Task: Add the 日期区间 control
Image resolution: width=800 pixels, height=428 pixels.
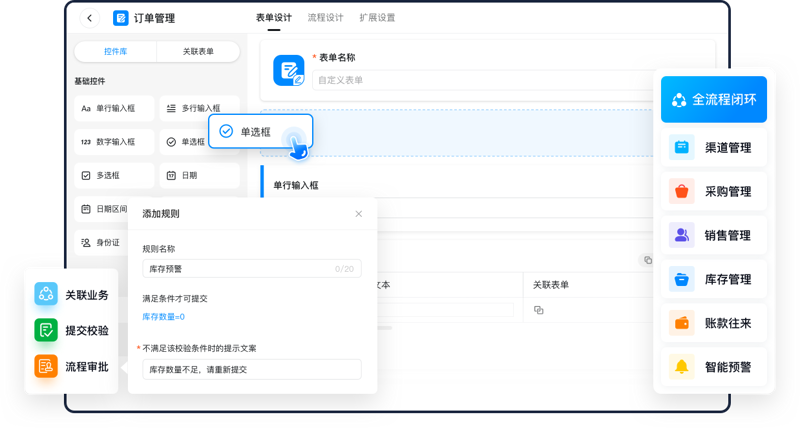Action: (102, 209)
